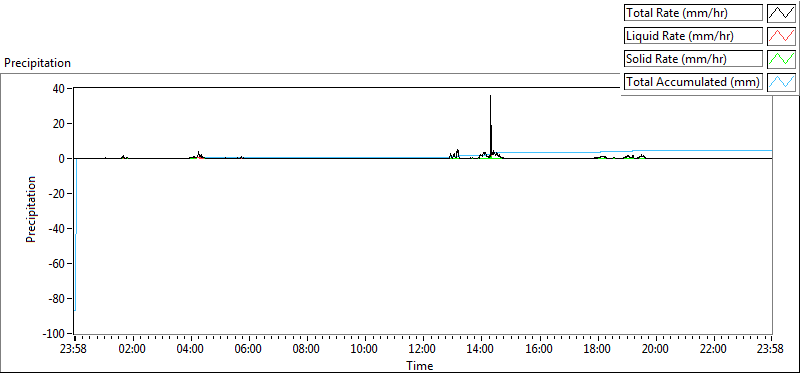
Task: Open Solid Rate plot style swatch
Action: (x=782, y=59)
